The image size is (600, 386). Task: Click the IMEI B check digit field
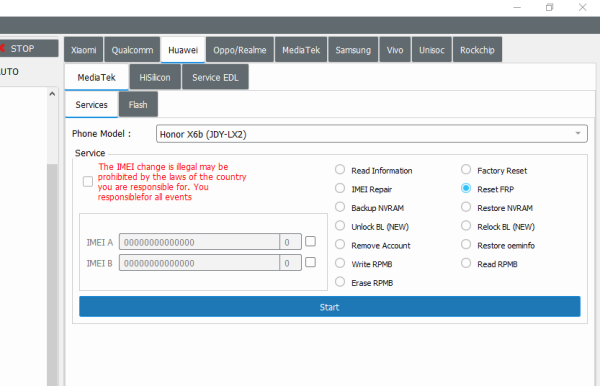point(290,263)
